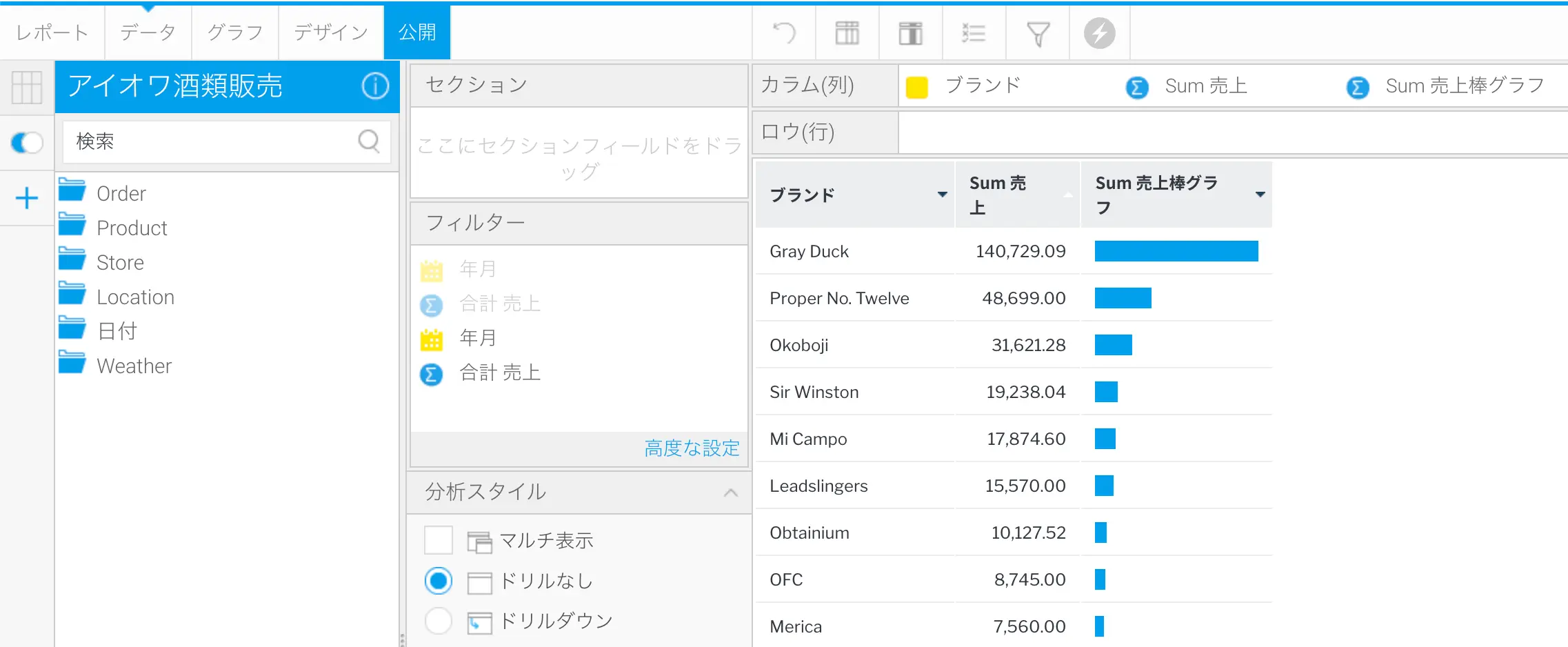Click the numbered list icon in toolbar
Viewport: 1568px width, 647px height.
point(974,33)
